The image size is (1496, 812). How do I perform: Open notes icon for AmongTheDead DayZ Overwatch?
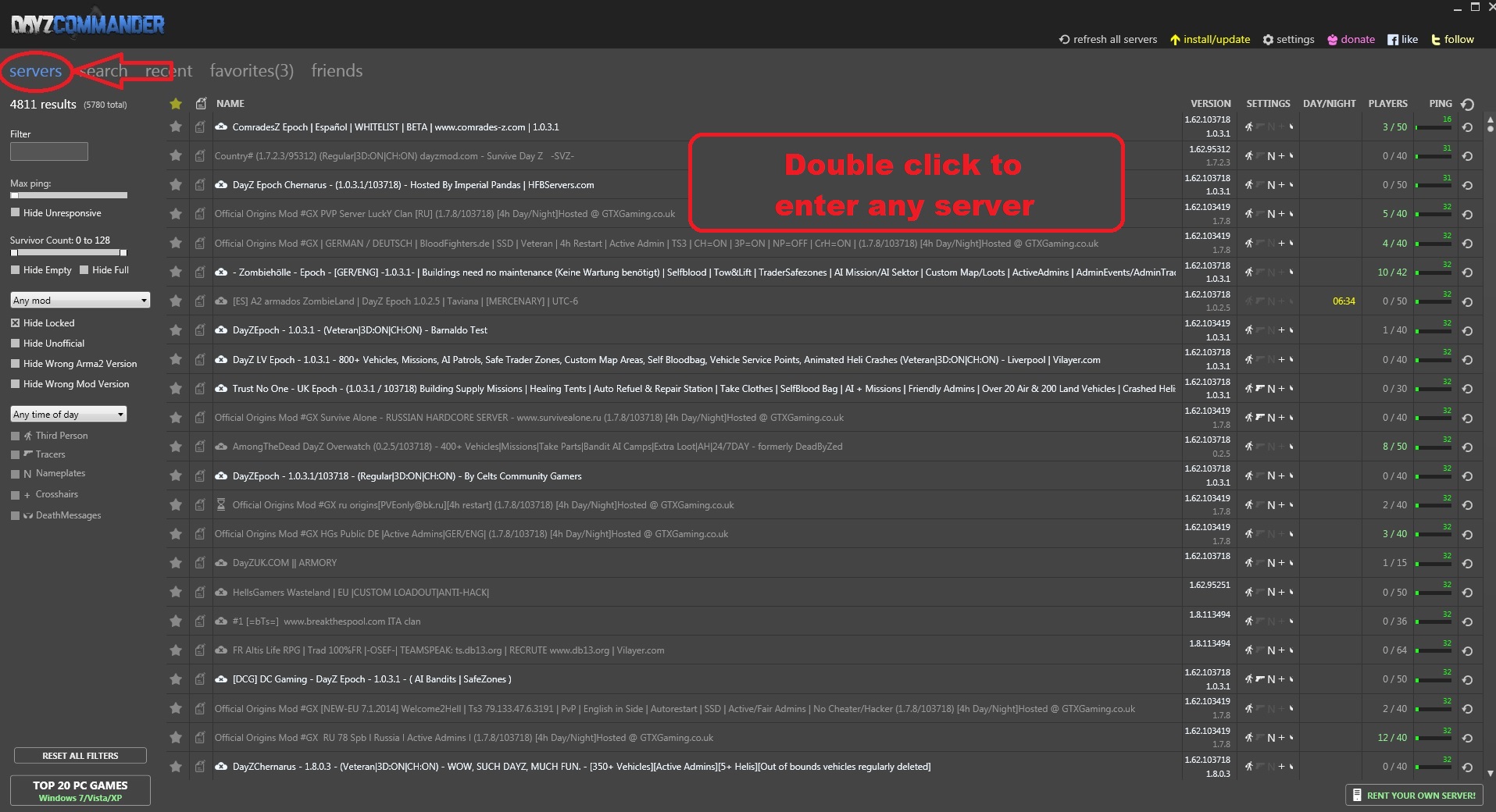[201, 447]
